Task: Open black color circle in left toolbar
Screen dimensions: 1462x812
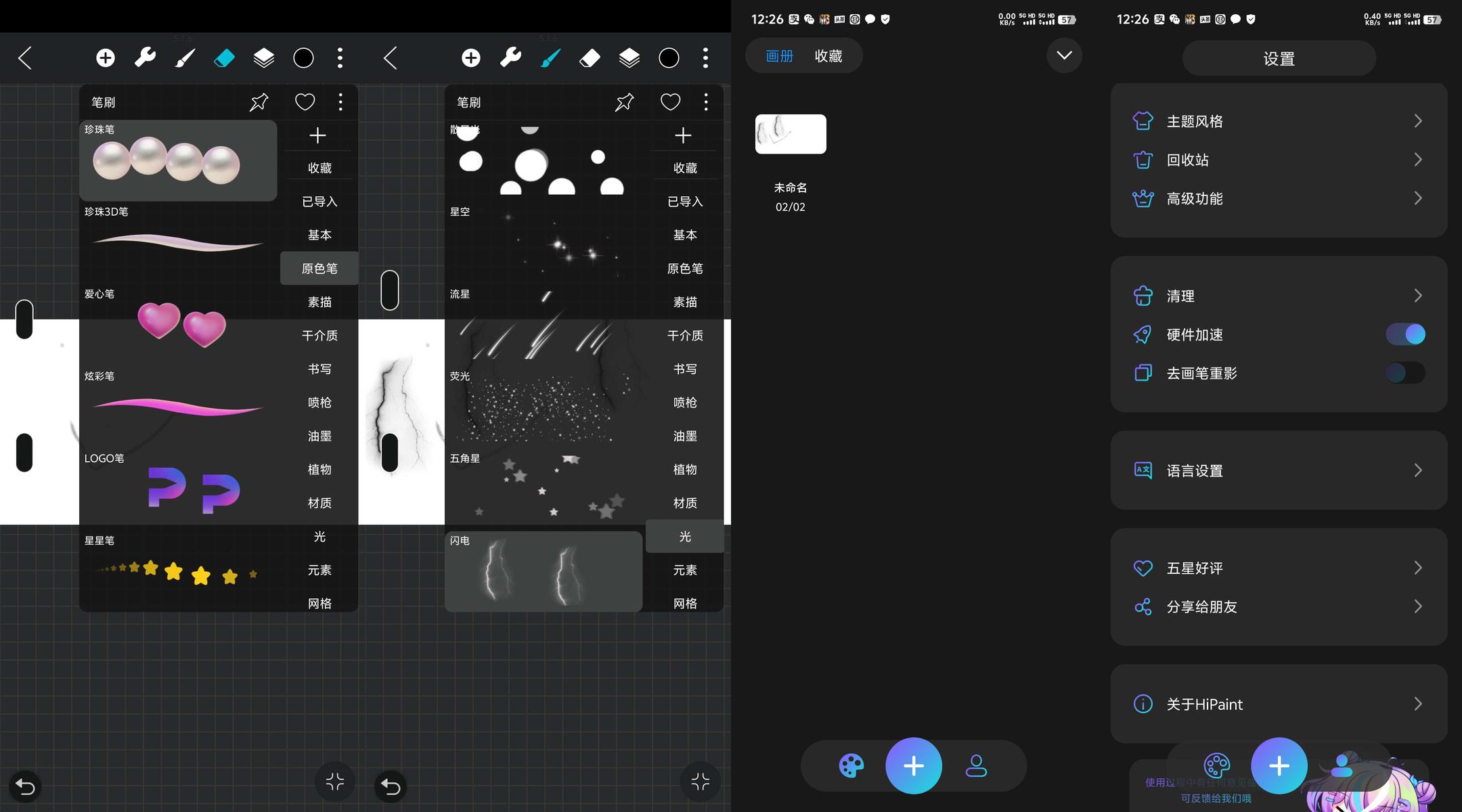Action: click(x=303, y=58)
